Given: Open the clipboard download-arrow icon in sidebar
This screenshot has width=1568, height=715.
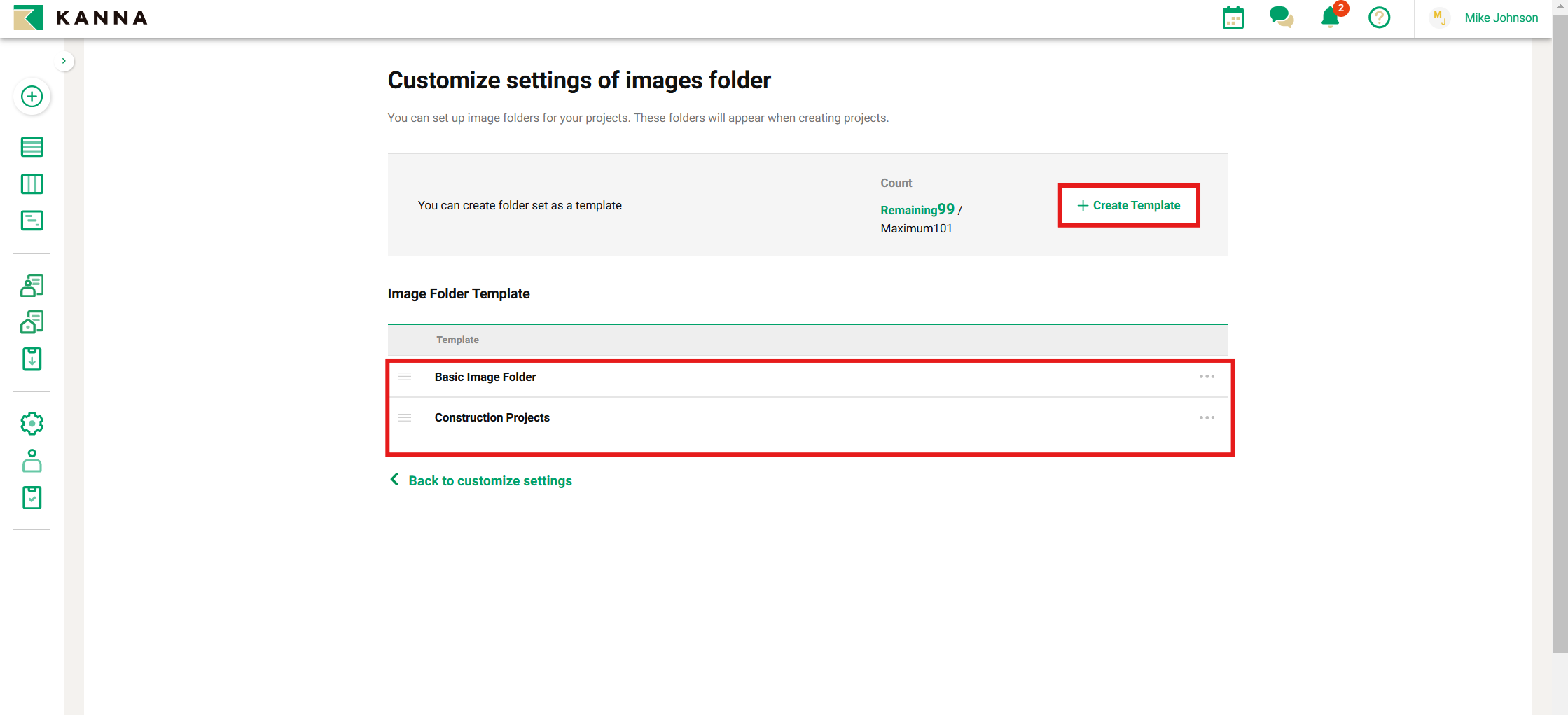Looking at the screenshot, I should click(32, 359).
